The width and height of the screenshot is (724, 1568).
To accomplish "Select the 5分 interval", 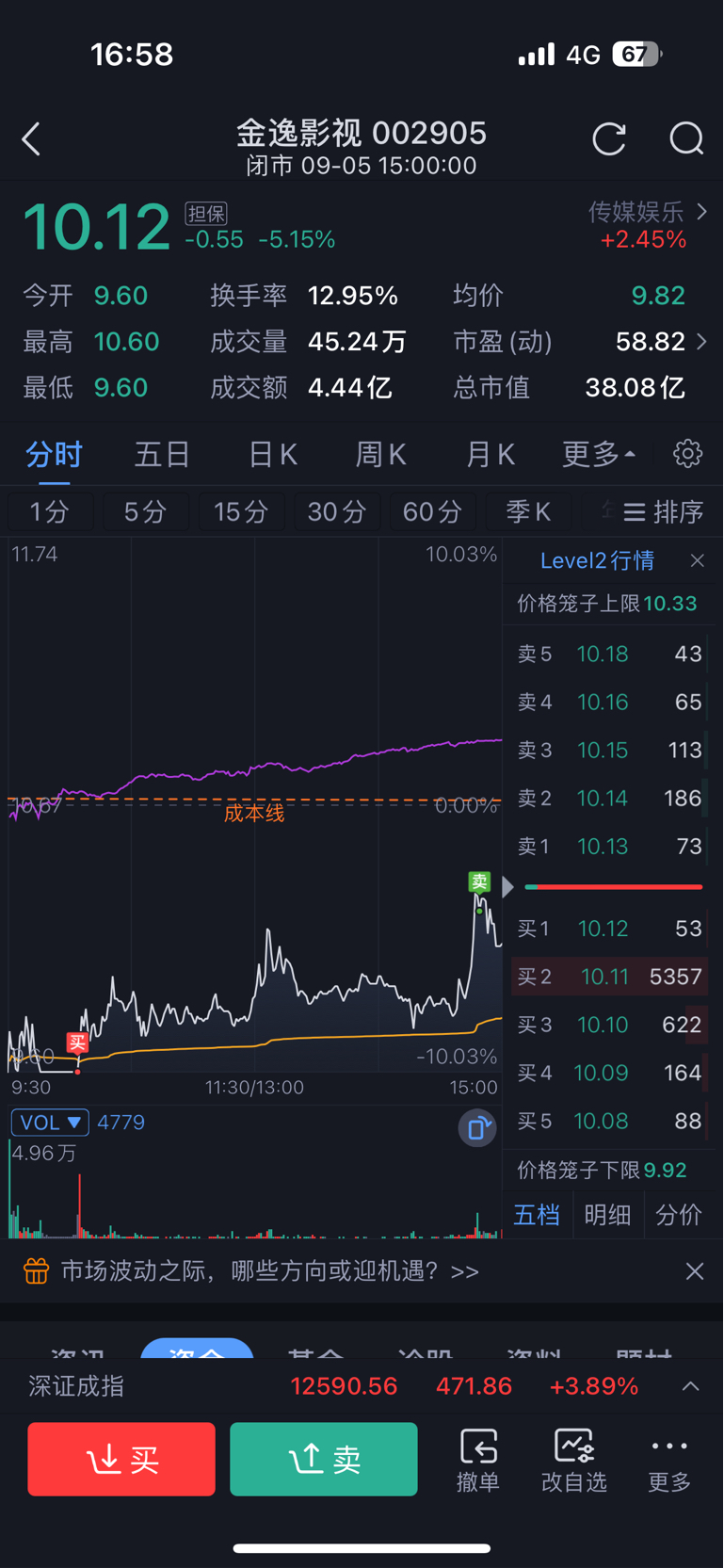I will 145,511.
